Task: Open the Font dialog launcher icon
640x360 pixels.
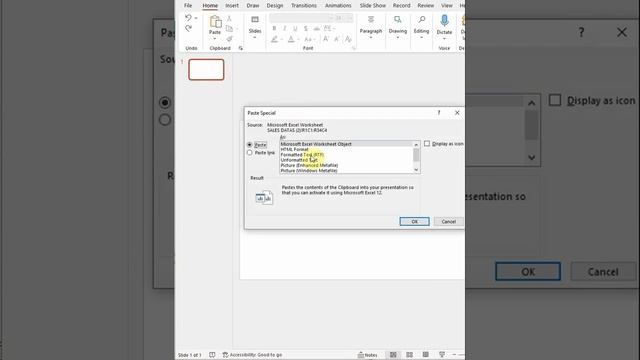Action: pyautogui.click(x=353, y=48)
